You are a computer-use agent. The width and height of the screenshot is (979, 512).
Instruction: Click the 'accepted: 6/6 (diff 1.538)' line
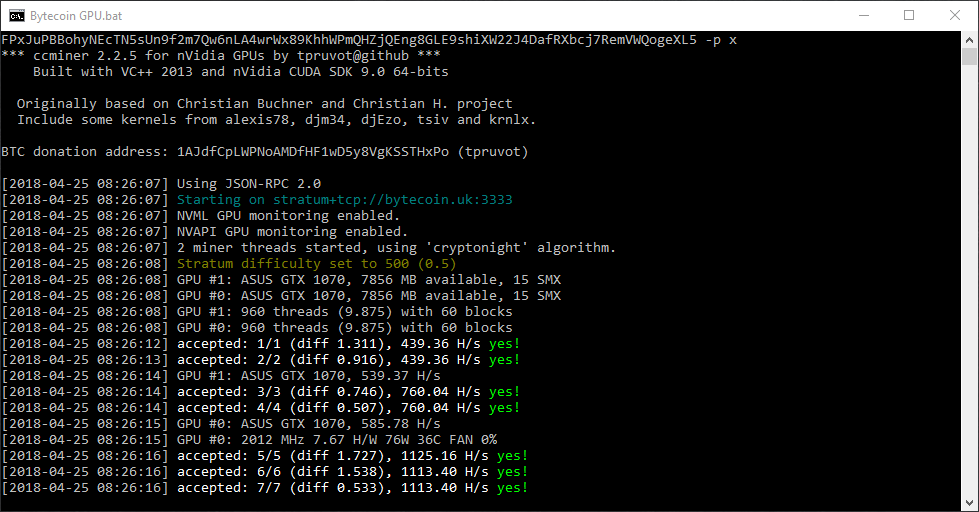(x=265, y=472)
